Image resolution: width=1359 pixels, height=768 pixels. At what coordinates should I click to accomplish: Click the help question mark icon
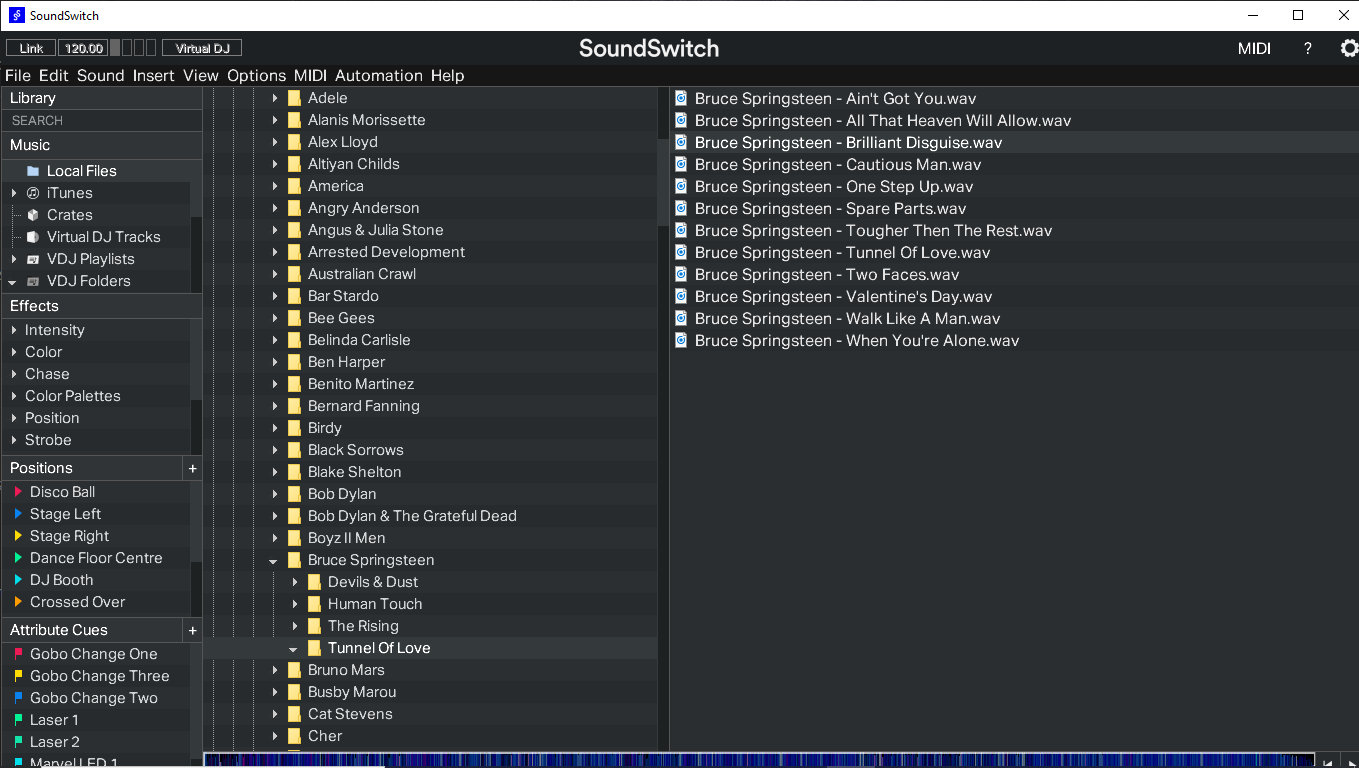click(x=1307, y=48)
